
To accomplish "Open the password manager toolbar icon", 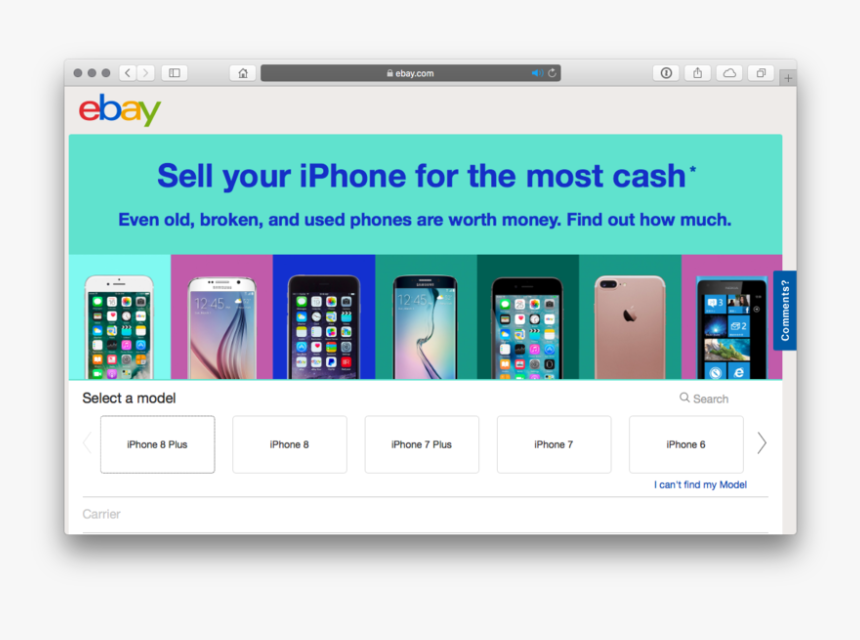I will [x=666, y=73].
